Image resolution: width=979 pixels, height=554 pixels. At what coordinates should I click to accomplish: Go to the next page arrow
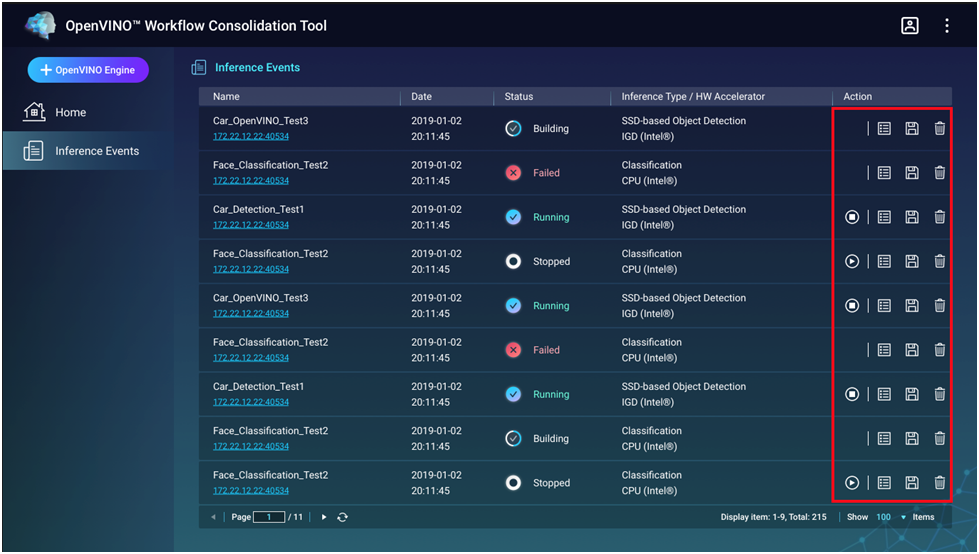323,517
